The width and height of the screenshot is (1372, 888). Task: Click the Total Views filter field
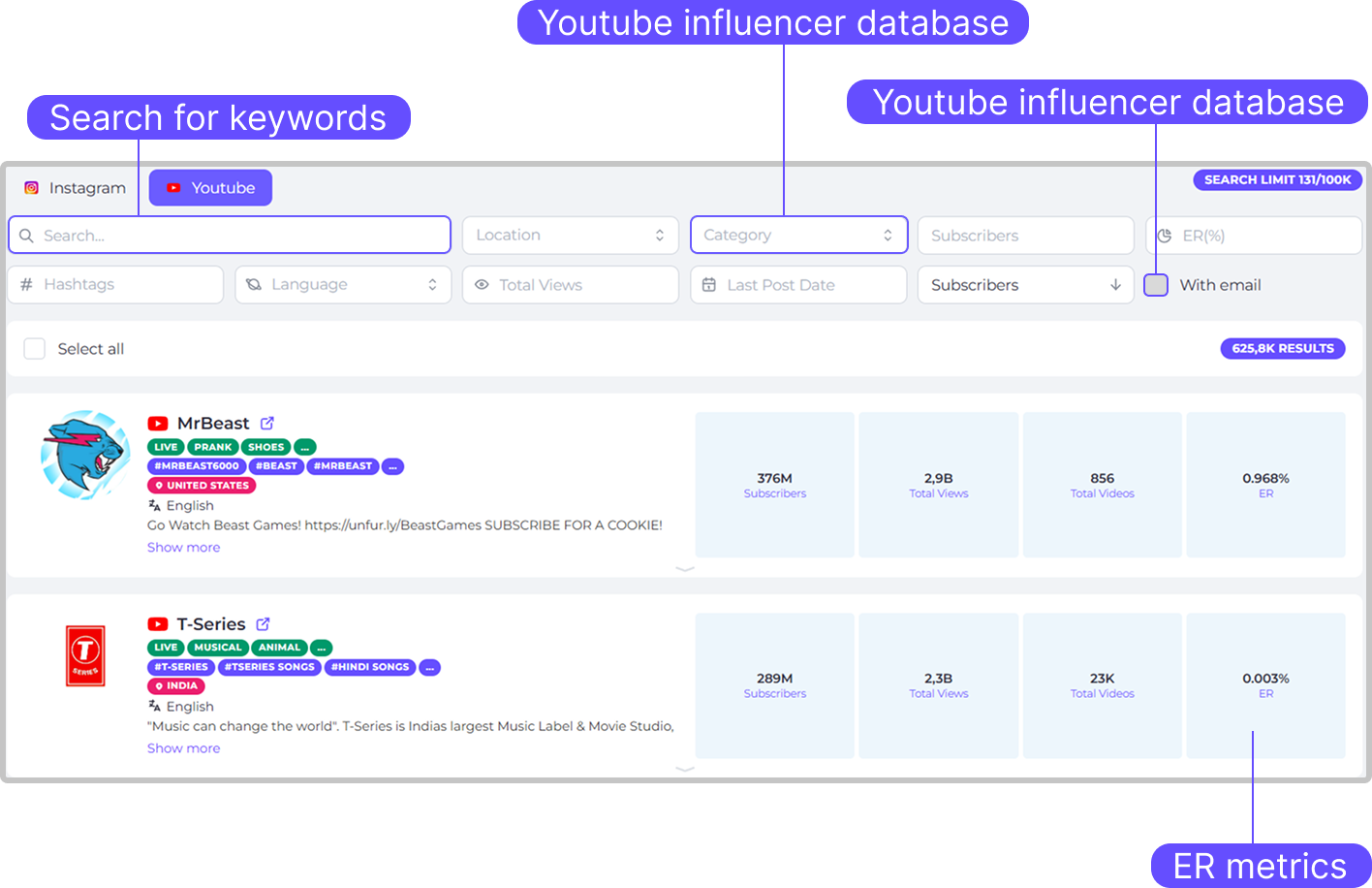570,285
